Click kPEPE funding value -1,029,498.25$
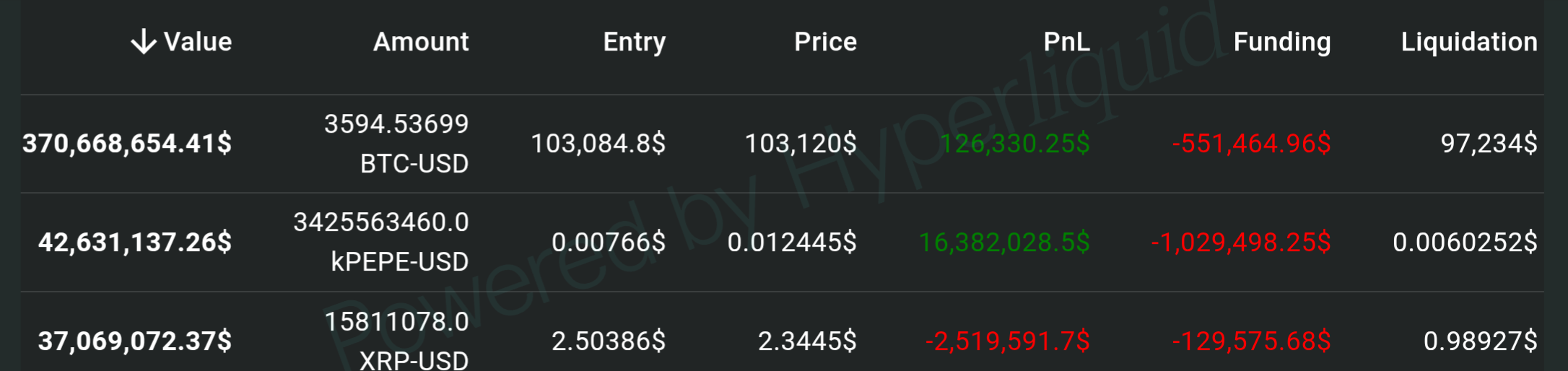Viewport: 1568px width, 371px height. (1240, 242)
